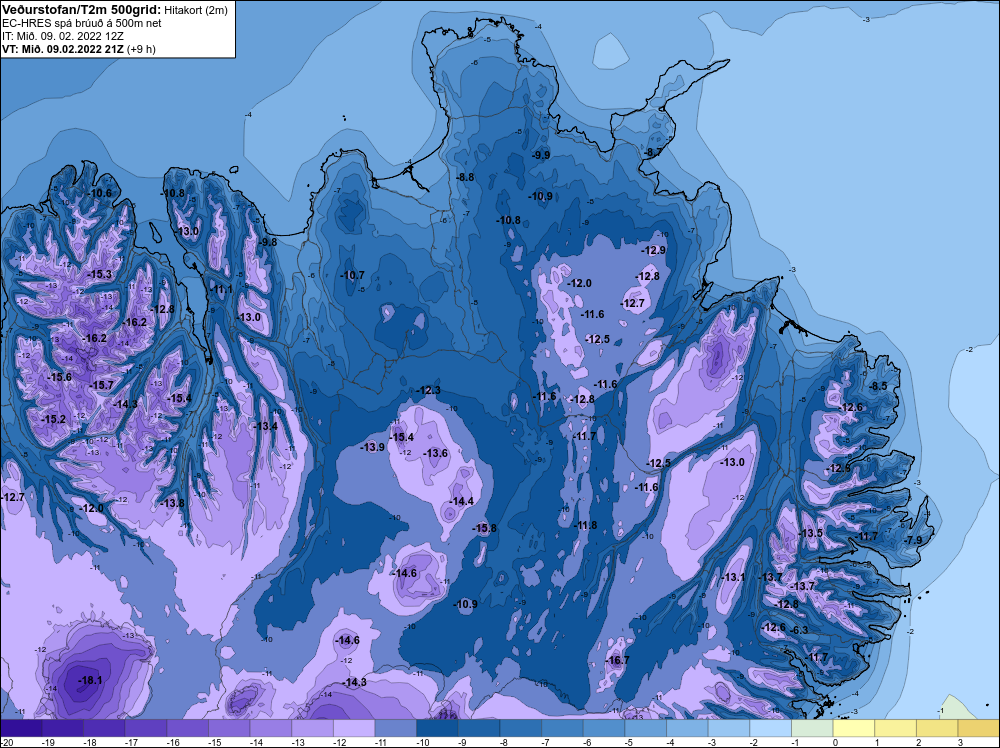1000x748 pixels.
Task: Click the -13.4 temperature reading
Action: coord(265,426)
